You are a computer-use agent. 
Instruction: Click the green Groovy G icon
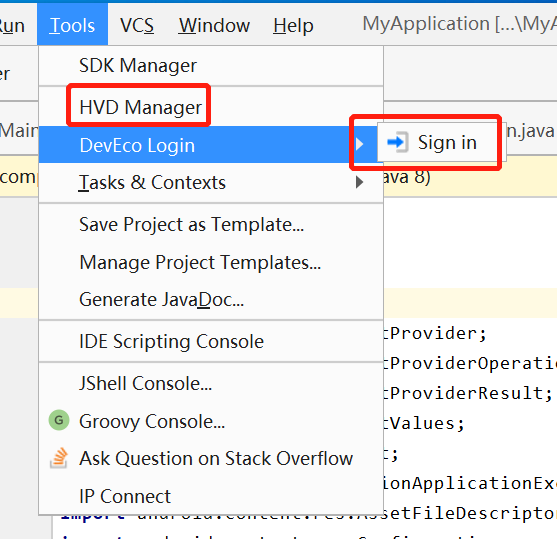coord(59,420)
